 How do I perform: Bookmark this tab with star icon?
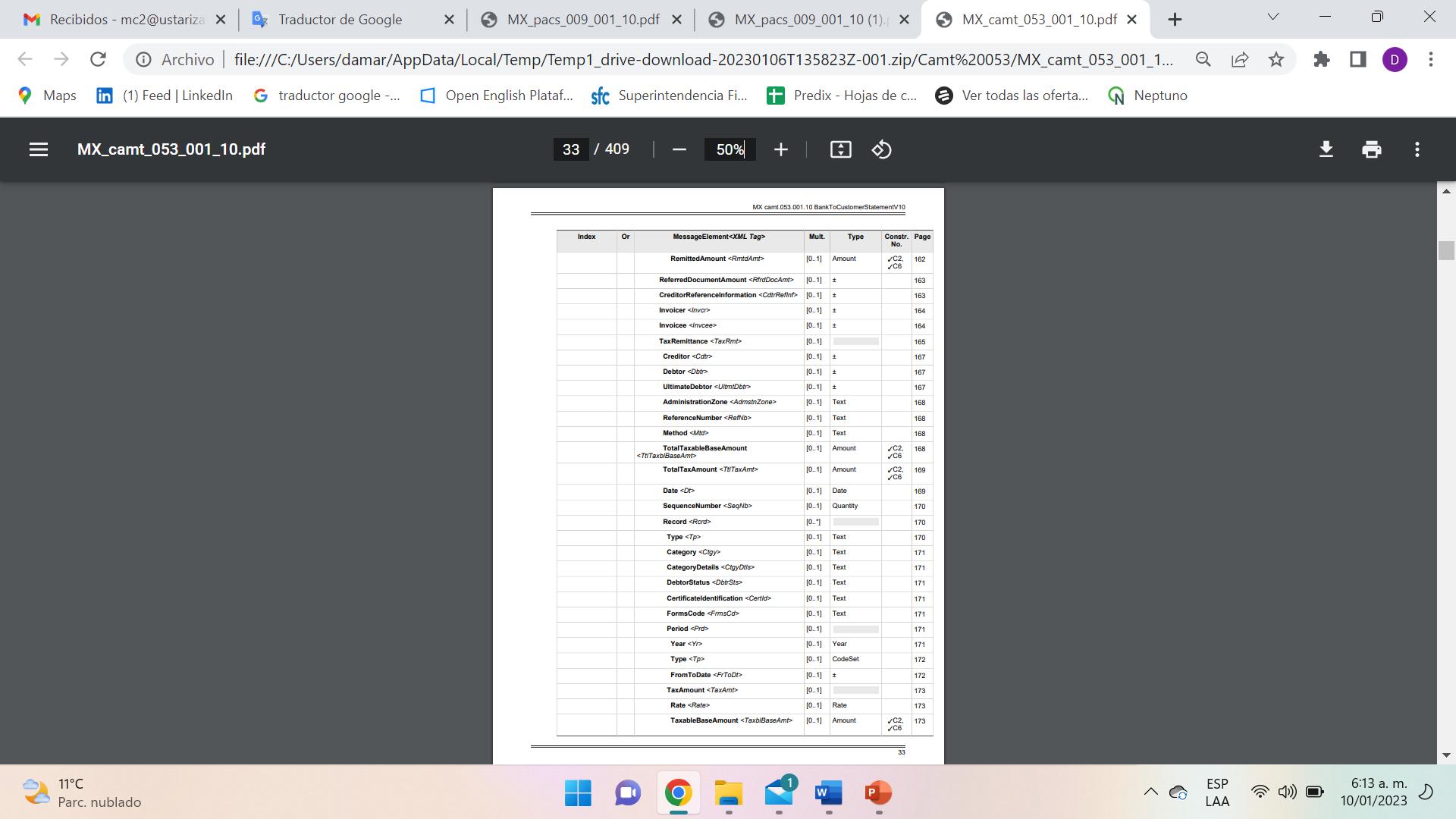point(1276,59)
